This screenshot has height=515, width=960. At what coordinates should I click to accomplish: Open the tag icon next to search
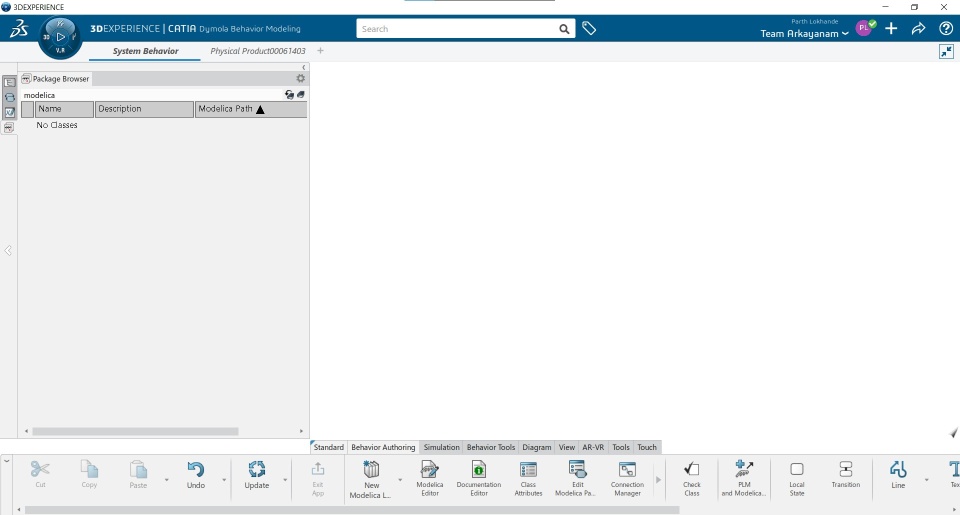point(589,28)
